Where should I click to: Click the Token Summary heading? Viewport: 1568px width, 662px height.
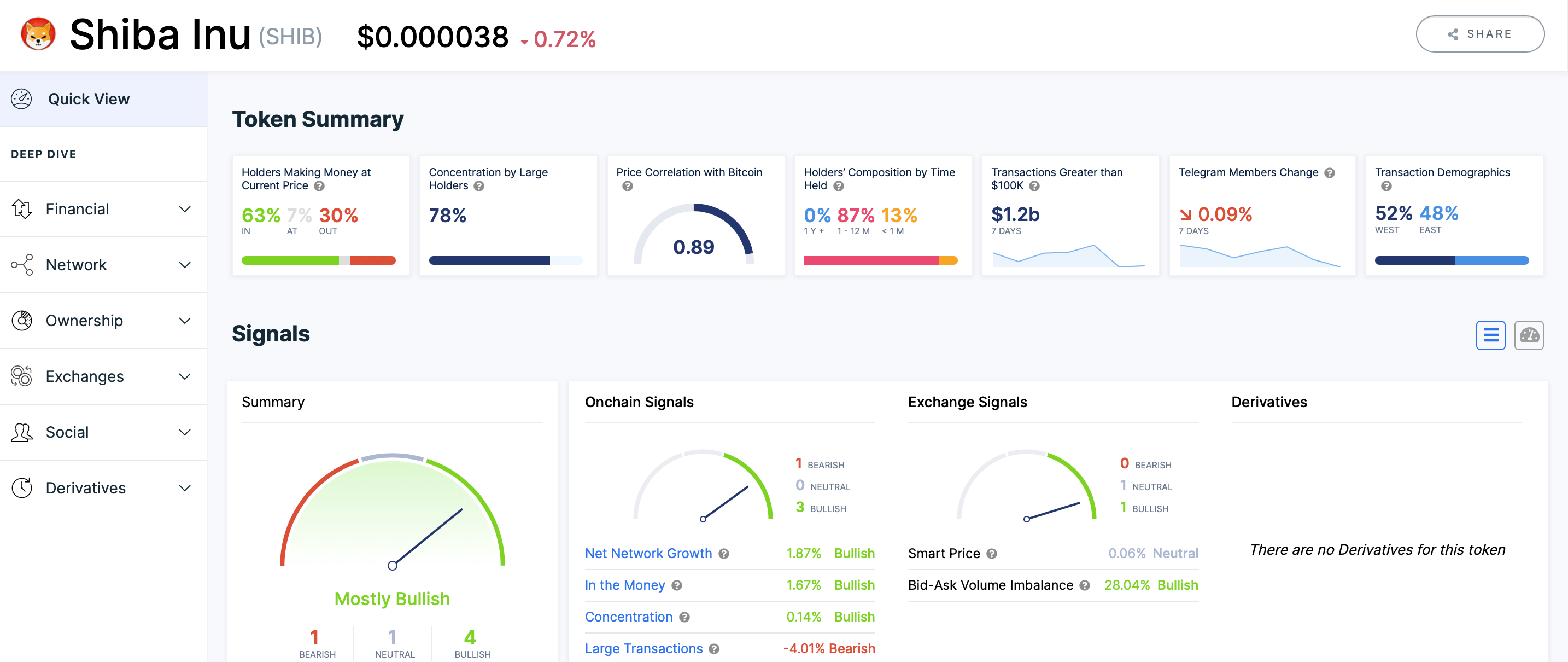click(318, 119)
